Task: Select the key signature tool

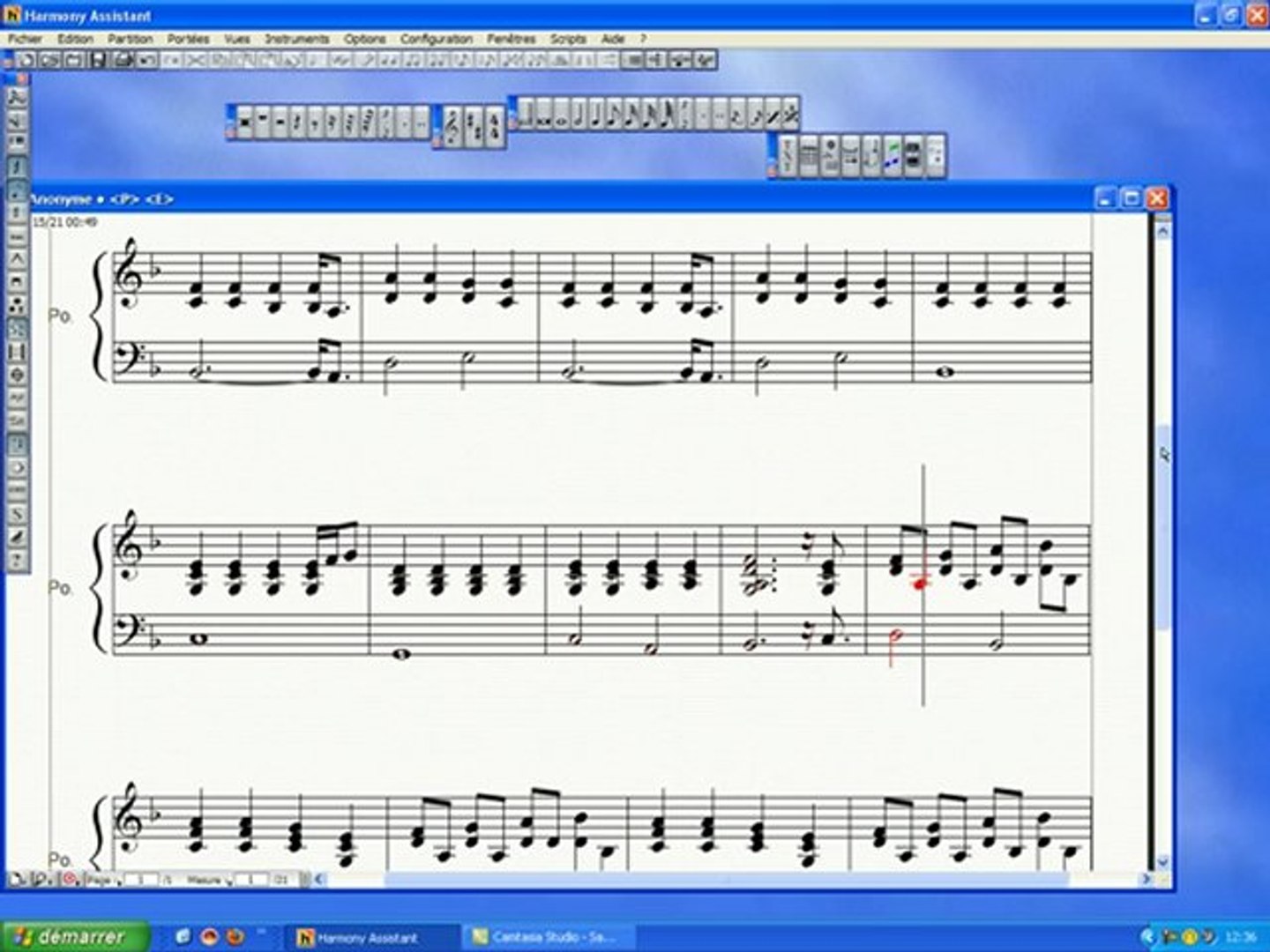Action: click(474, 127)
